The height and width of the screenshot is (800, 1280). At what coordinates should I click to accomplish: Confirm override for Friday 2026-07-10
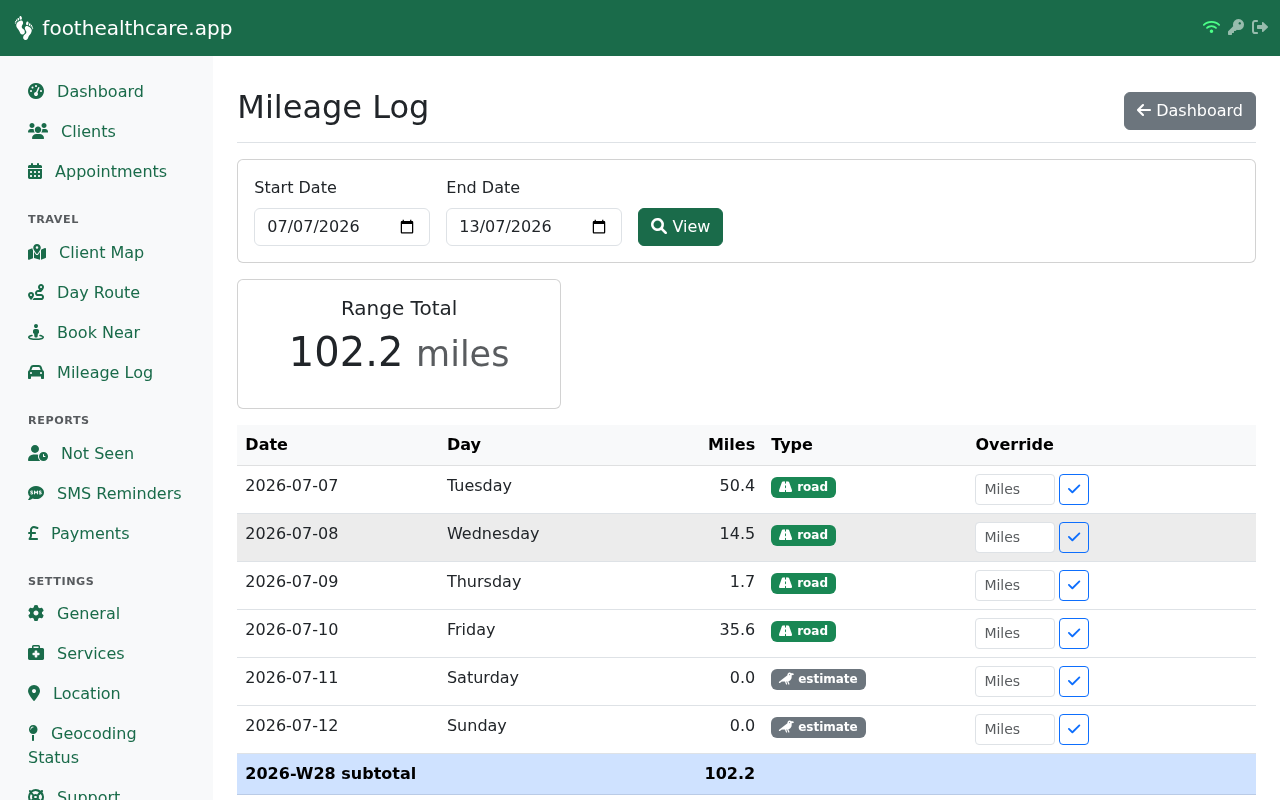(x=1074, y=633)
